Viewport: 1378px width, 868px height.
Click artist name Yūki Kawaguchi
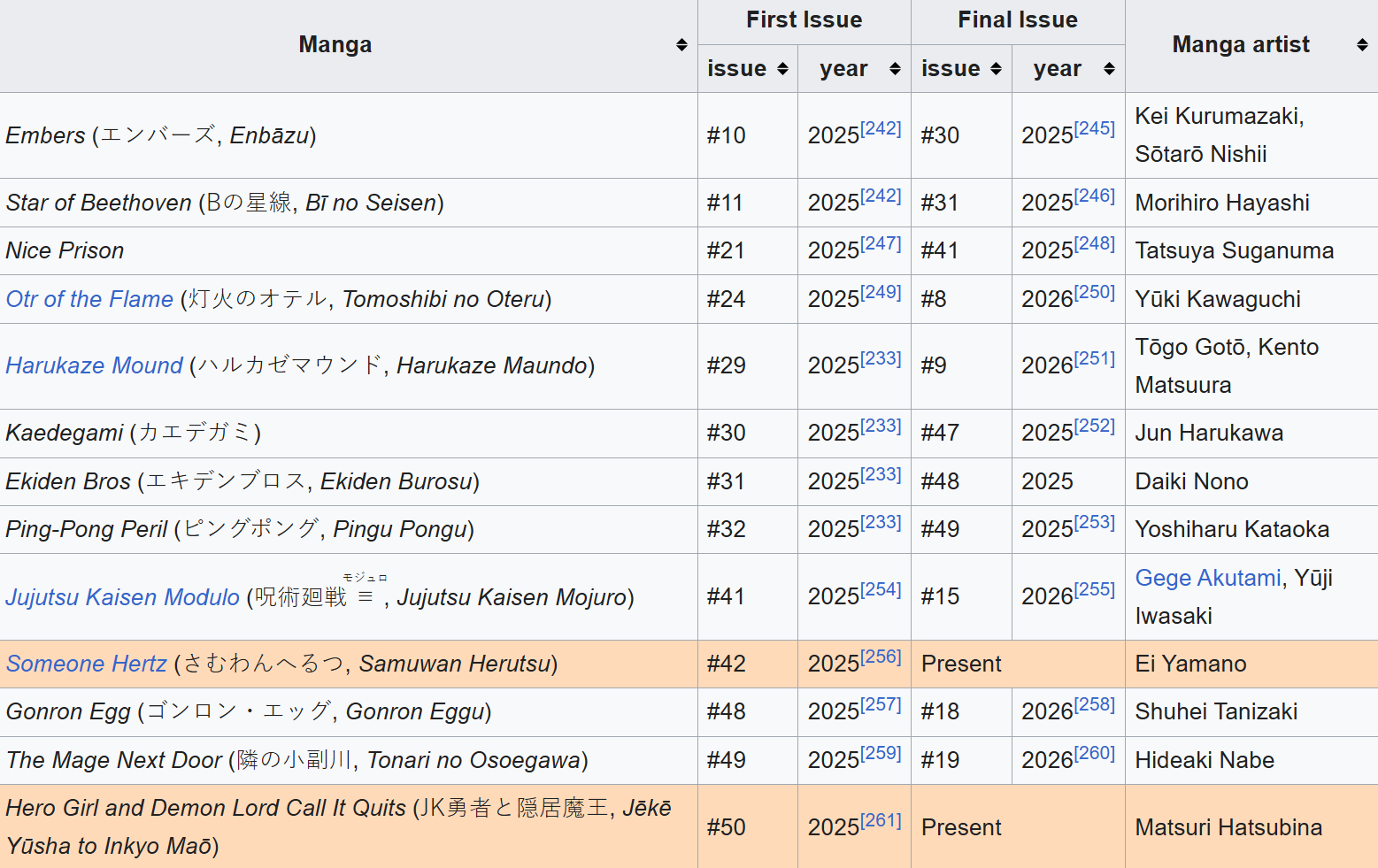1218,299
